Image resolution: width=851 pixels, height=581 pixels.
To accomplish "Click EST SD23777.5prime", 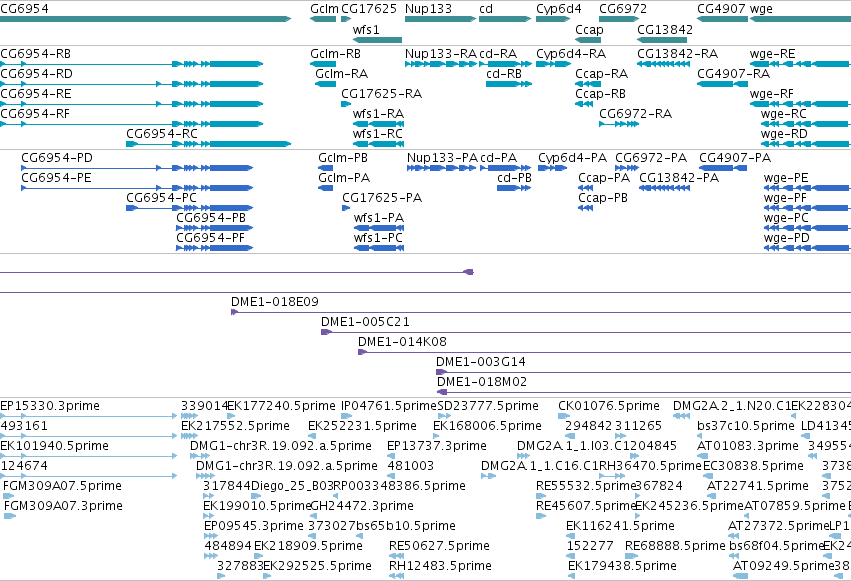I will (x=488, y=406).
